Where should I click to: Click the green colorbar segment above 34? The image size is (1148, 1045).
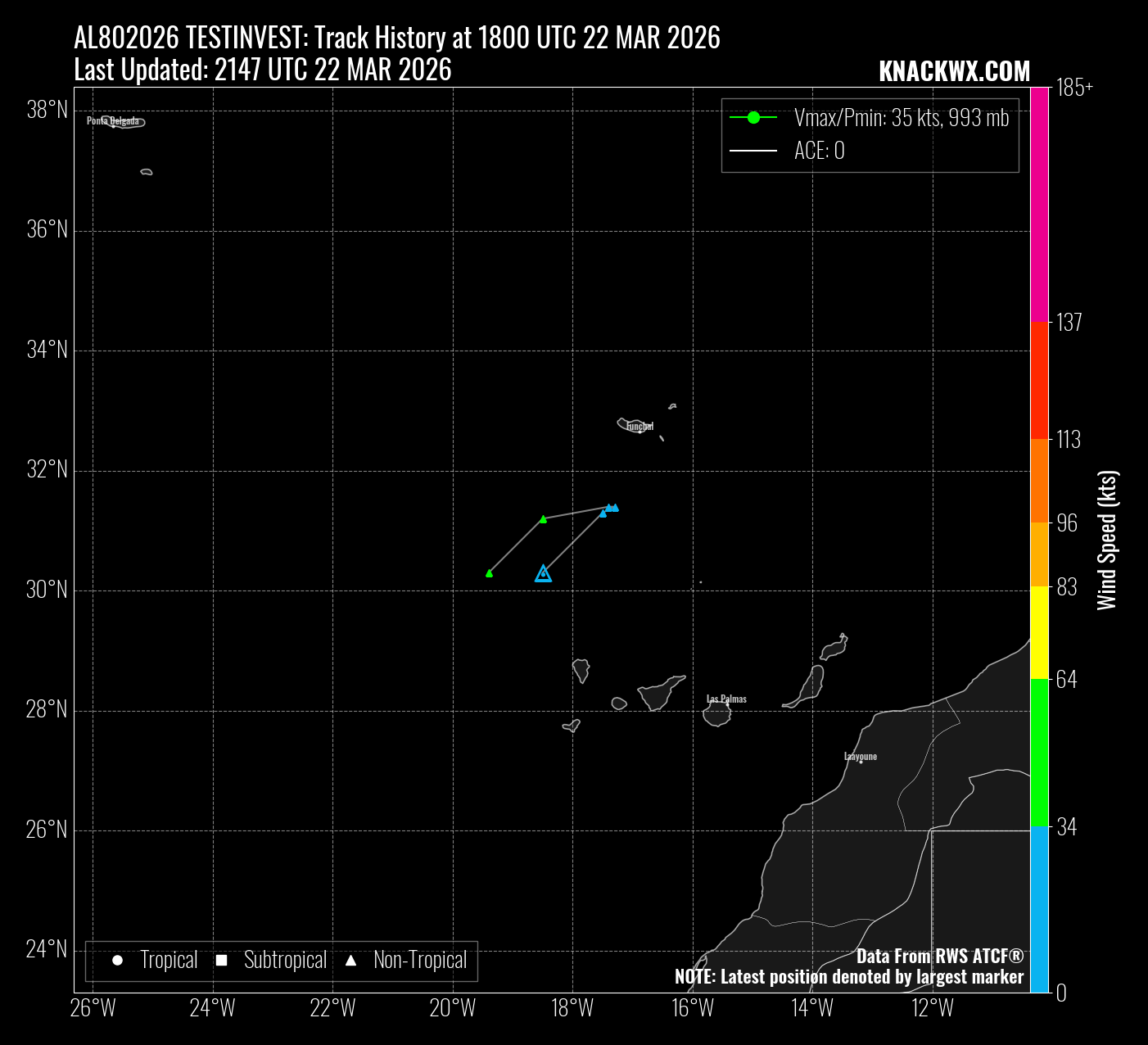pyautogui.click(x=1039, y=753)
